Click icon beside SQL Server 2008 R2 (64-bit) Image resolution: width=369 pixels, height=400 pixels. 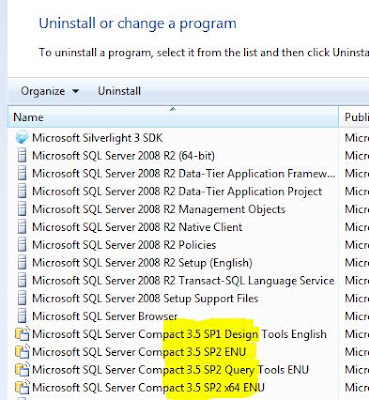coord(22,156)
